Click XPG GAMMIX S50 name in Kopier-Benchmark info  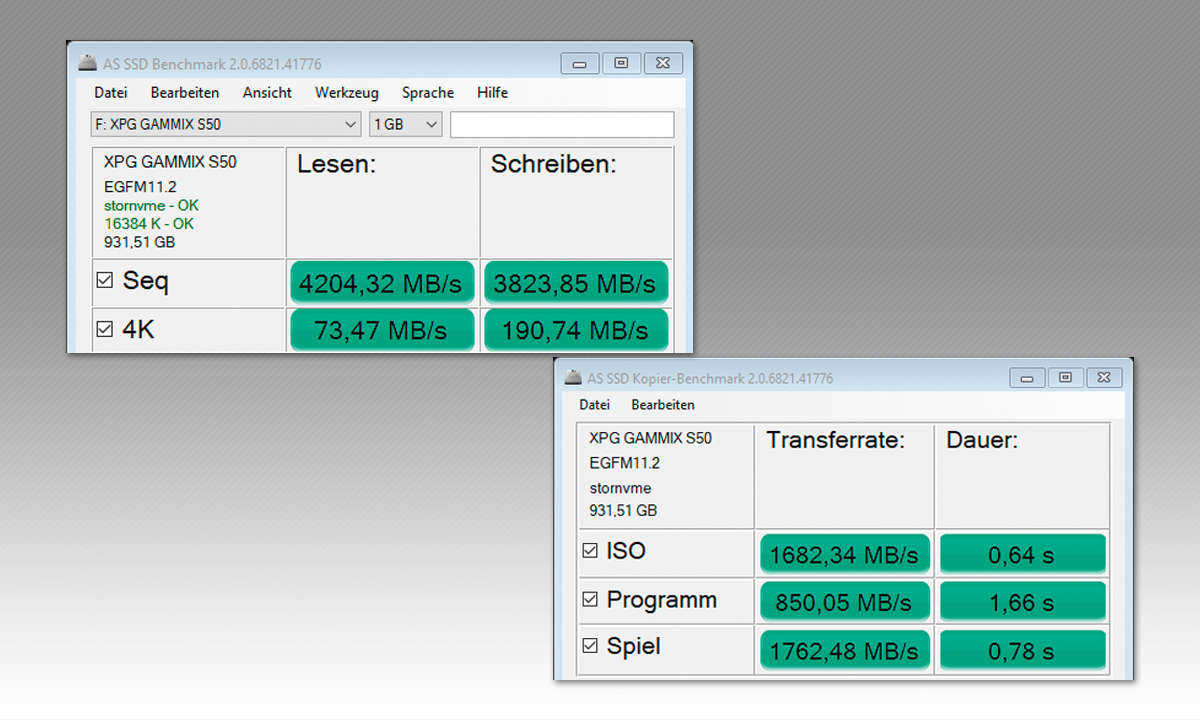coord(650,438)
